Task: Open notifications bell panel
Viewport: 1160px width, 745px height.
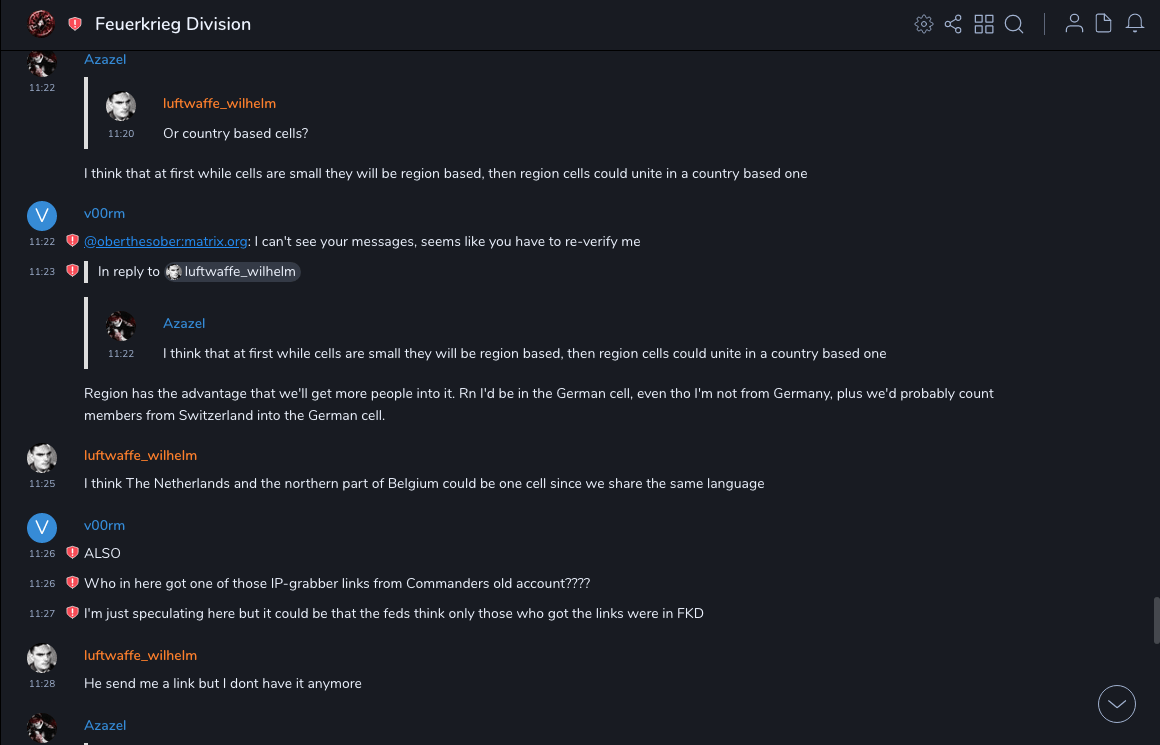Action: (x=1135, y=24)
